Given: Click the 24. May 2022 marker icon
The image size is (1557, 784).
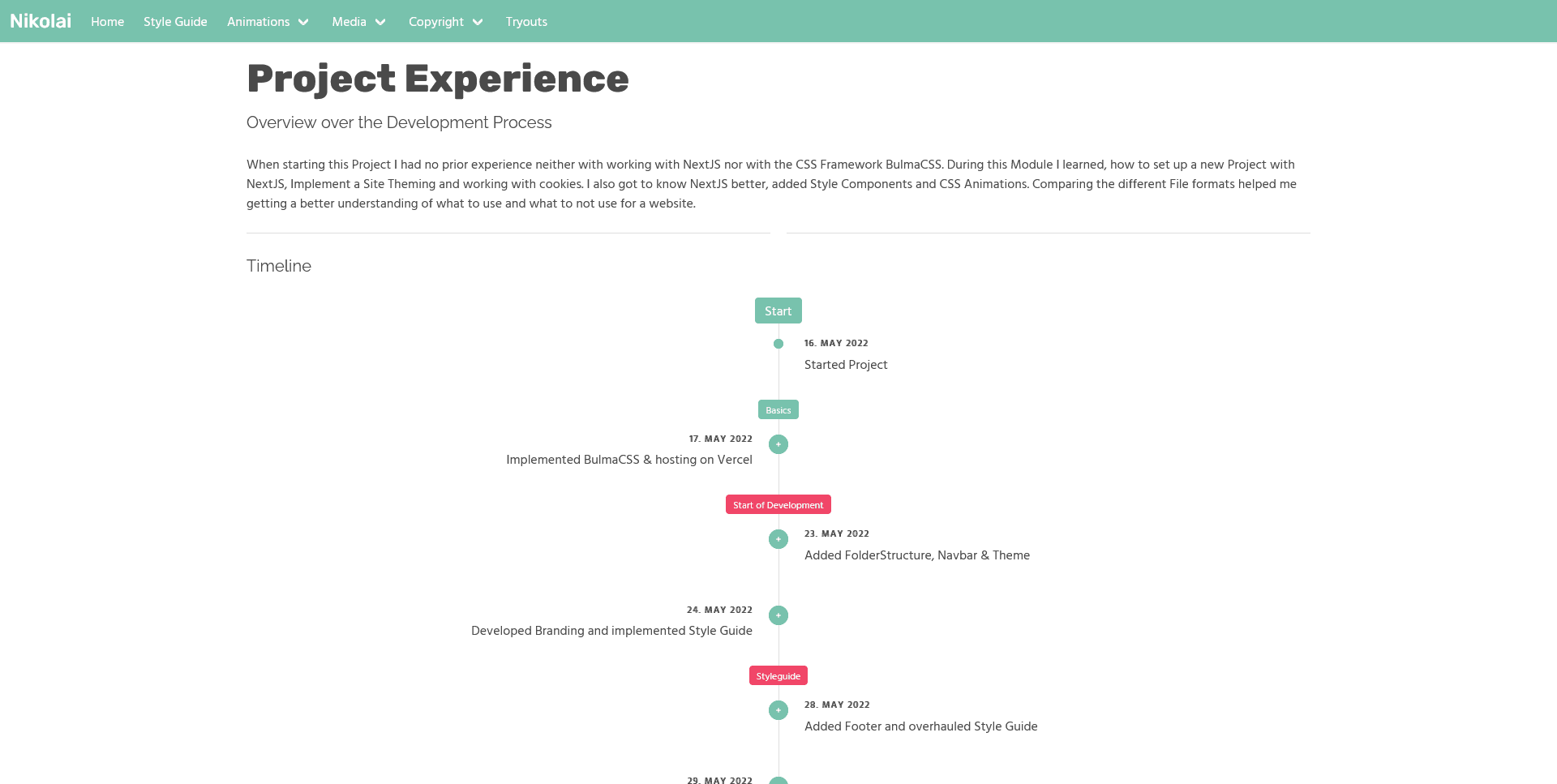Looking at the screenshot, I should pos(778,615).
